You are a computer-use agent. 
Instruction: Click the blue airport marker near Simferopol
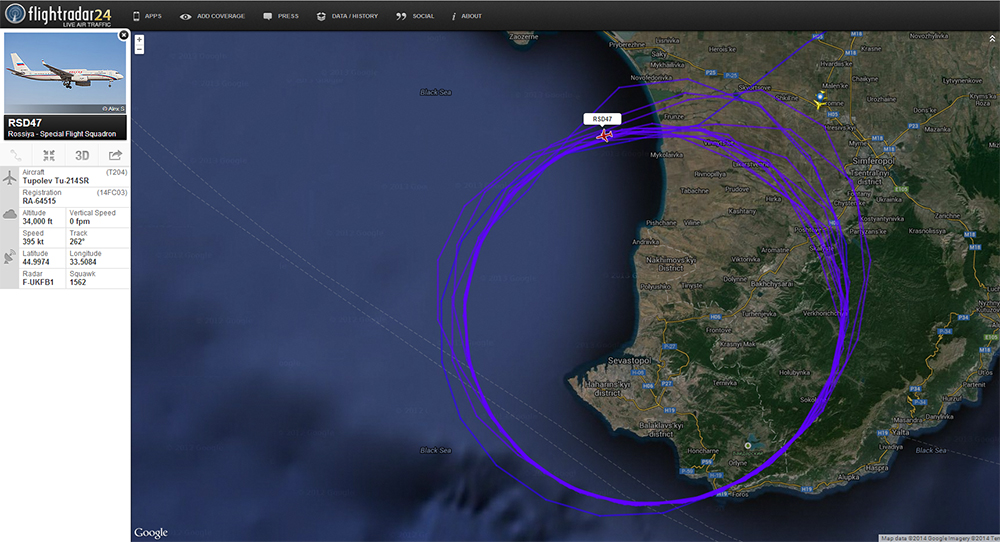(820, 96)
